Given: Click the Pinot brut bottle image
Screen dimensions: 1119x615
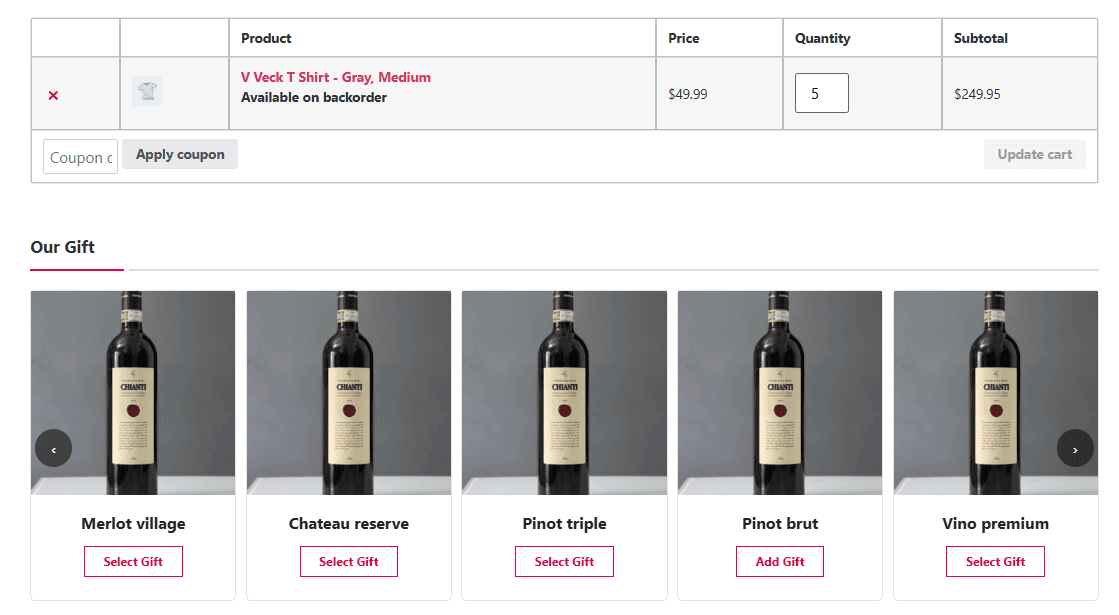Looking at the screenshot, I should 780,392.
